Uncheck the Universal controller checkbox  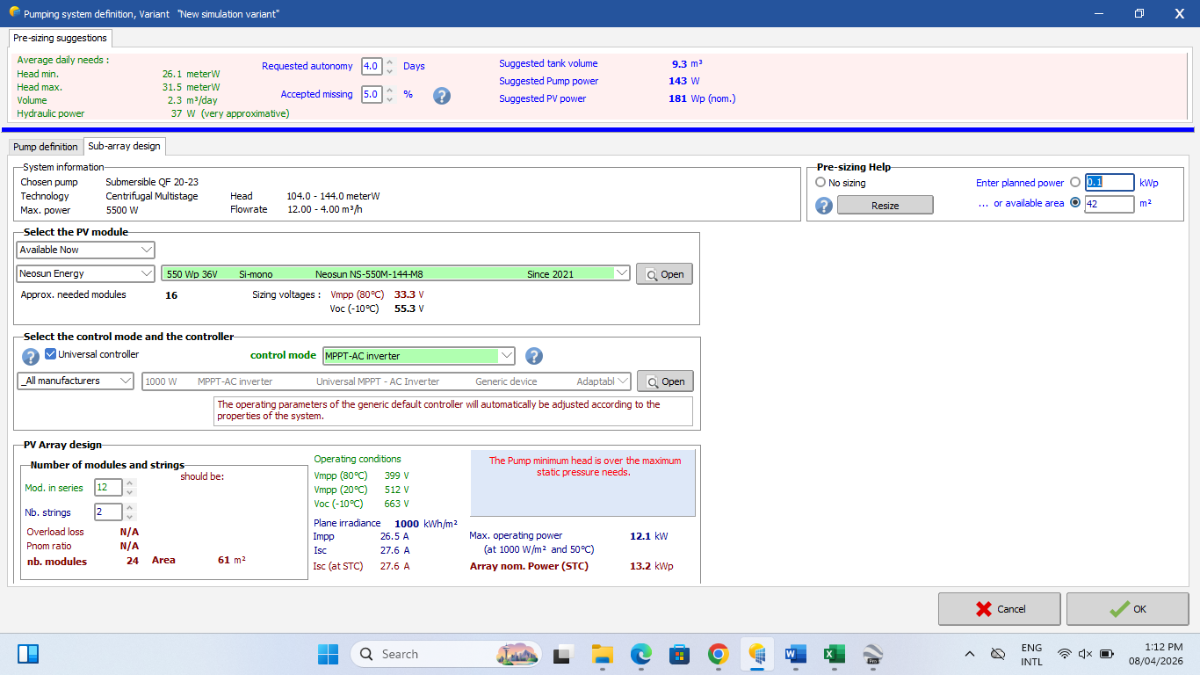click(x=51, y=354)
